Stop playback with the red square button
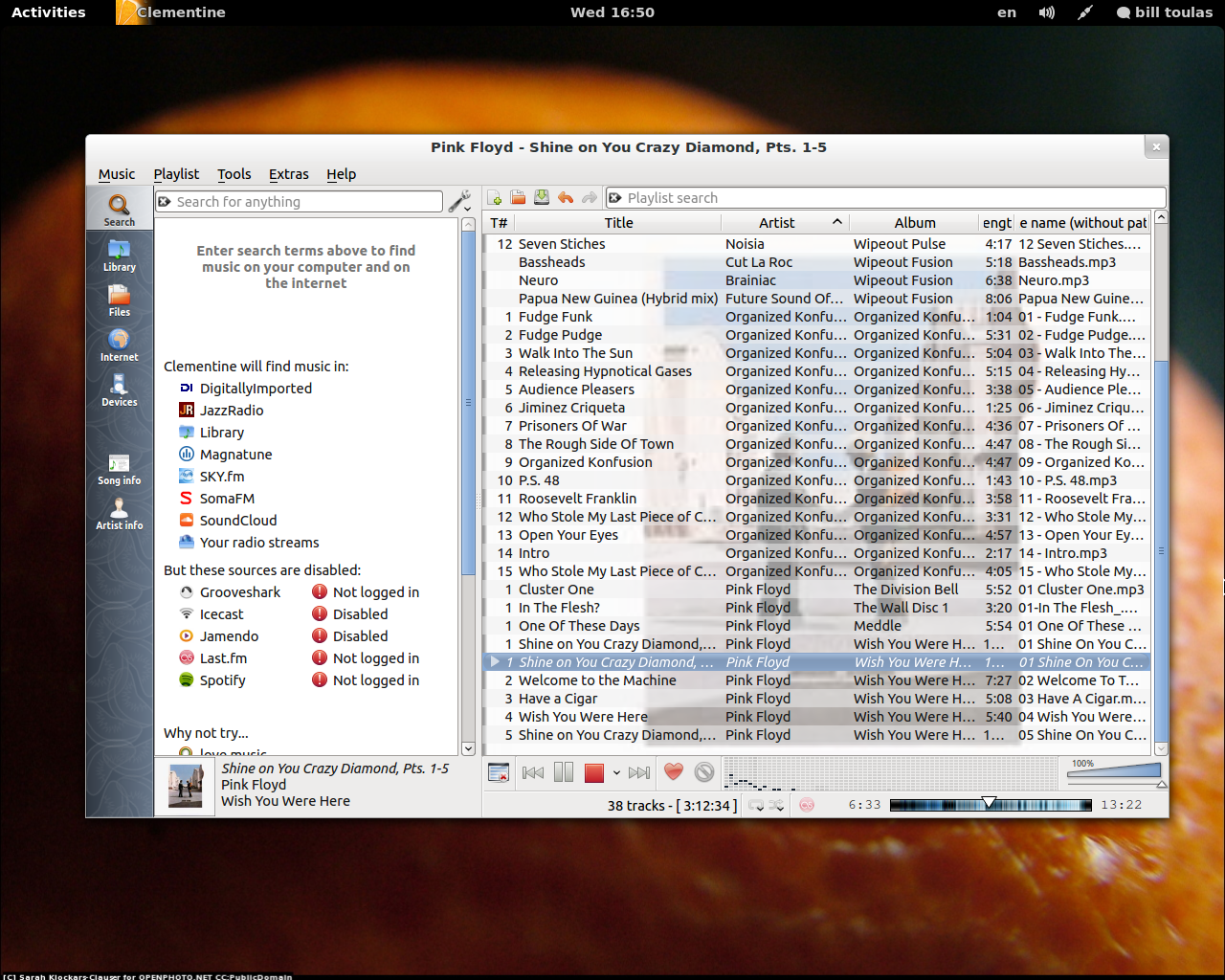 594,772
